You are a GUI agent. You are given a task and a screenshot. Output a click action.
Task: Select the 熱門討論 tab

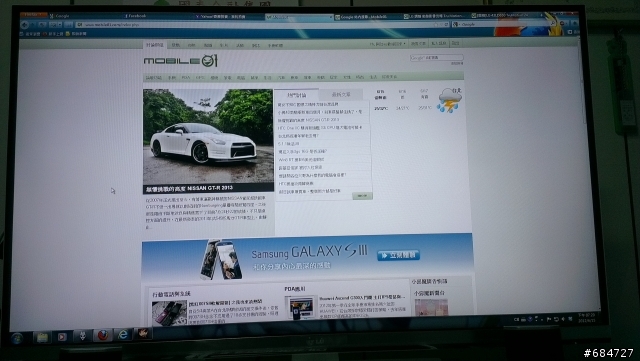point(296,95)
